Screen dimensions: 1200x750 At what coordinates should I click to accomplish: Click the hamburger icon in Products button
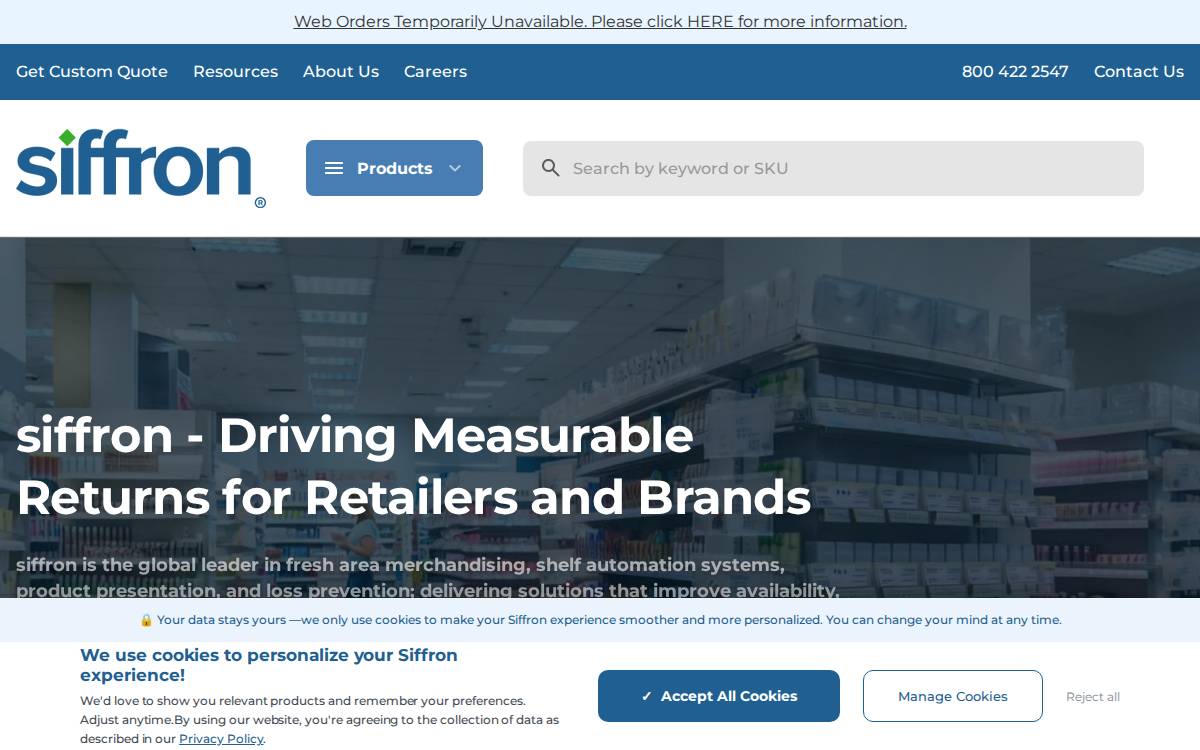(334, 168)
